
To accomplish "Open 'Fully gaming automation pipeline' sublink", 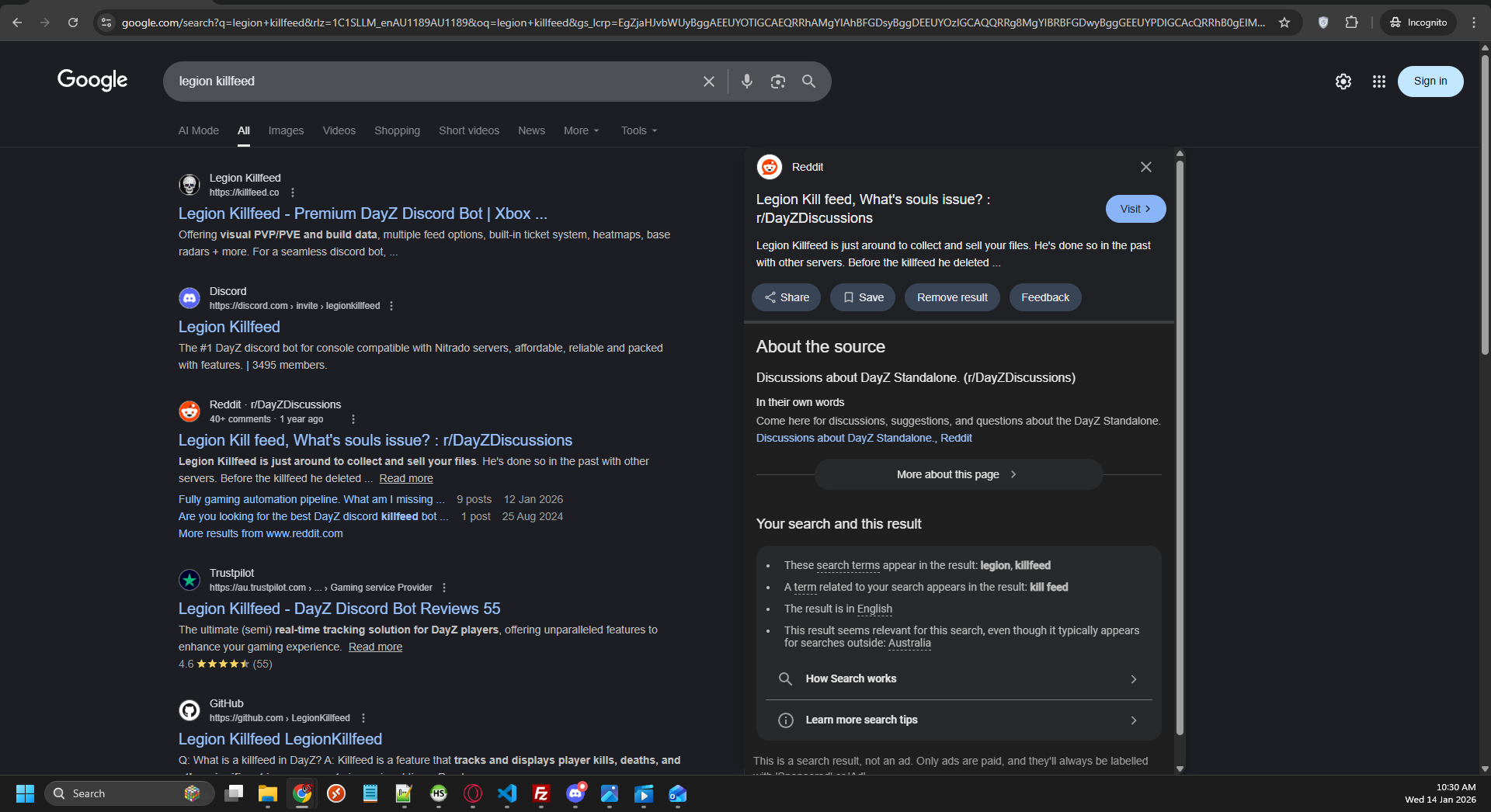I will (311, 499).
